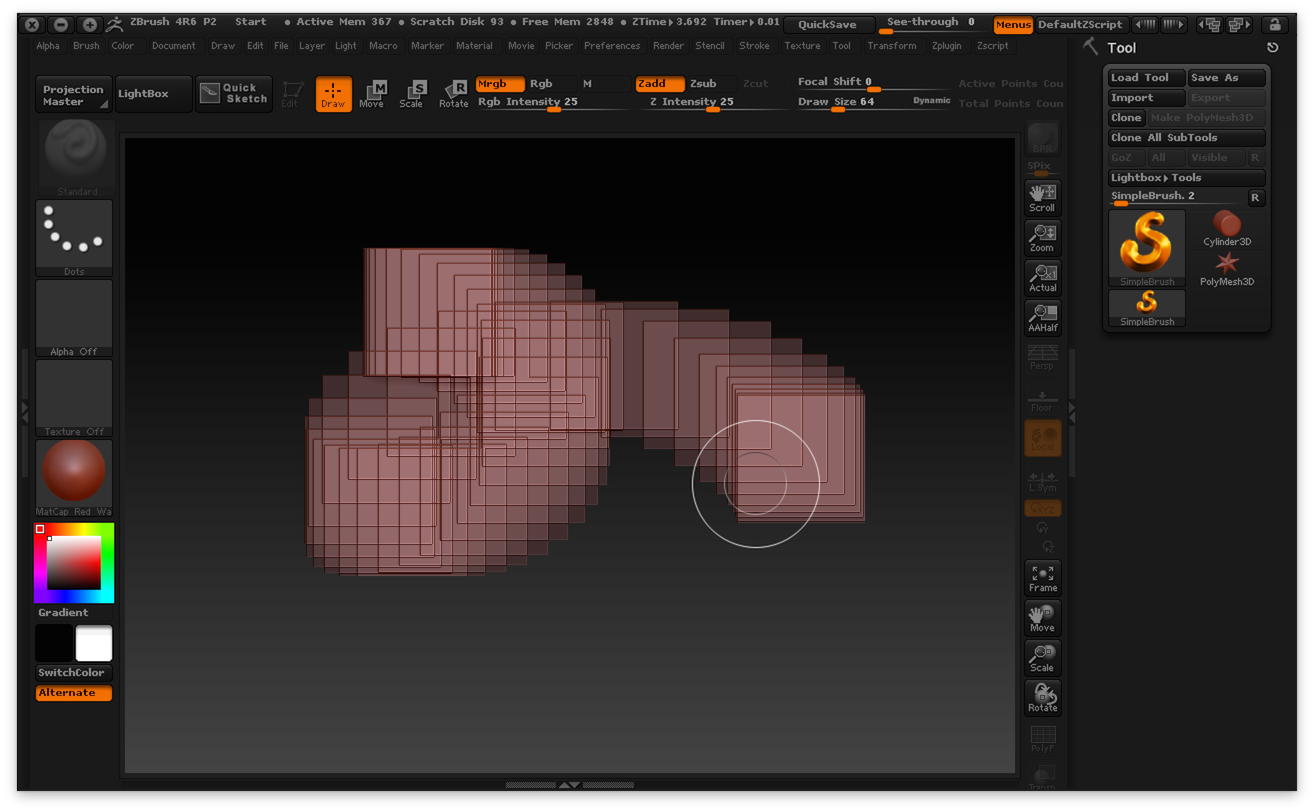This screenshot has height=812, width=1314.
Task: Adjust the Rgb Intensity slider
Action: pos(553,103)
